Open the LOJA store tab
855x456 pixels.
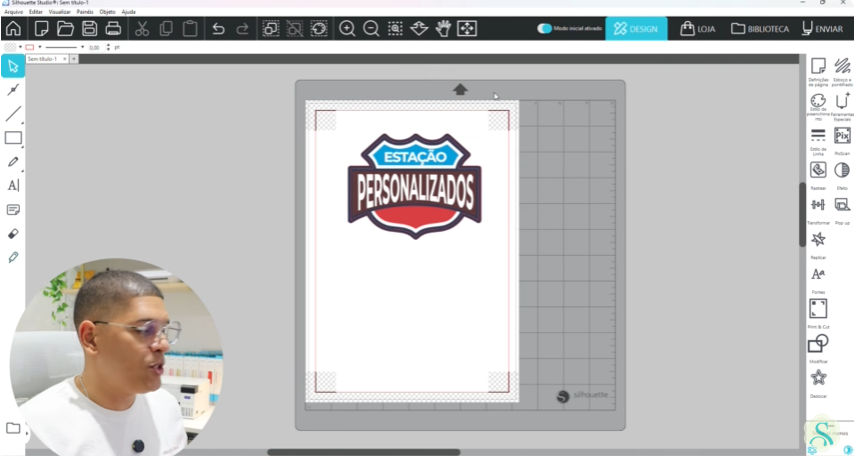click(697, 28)
